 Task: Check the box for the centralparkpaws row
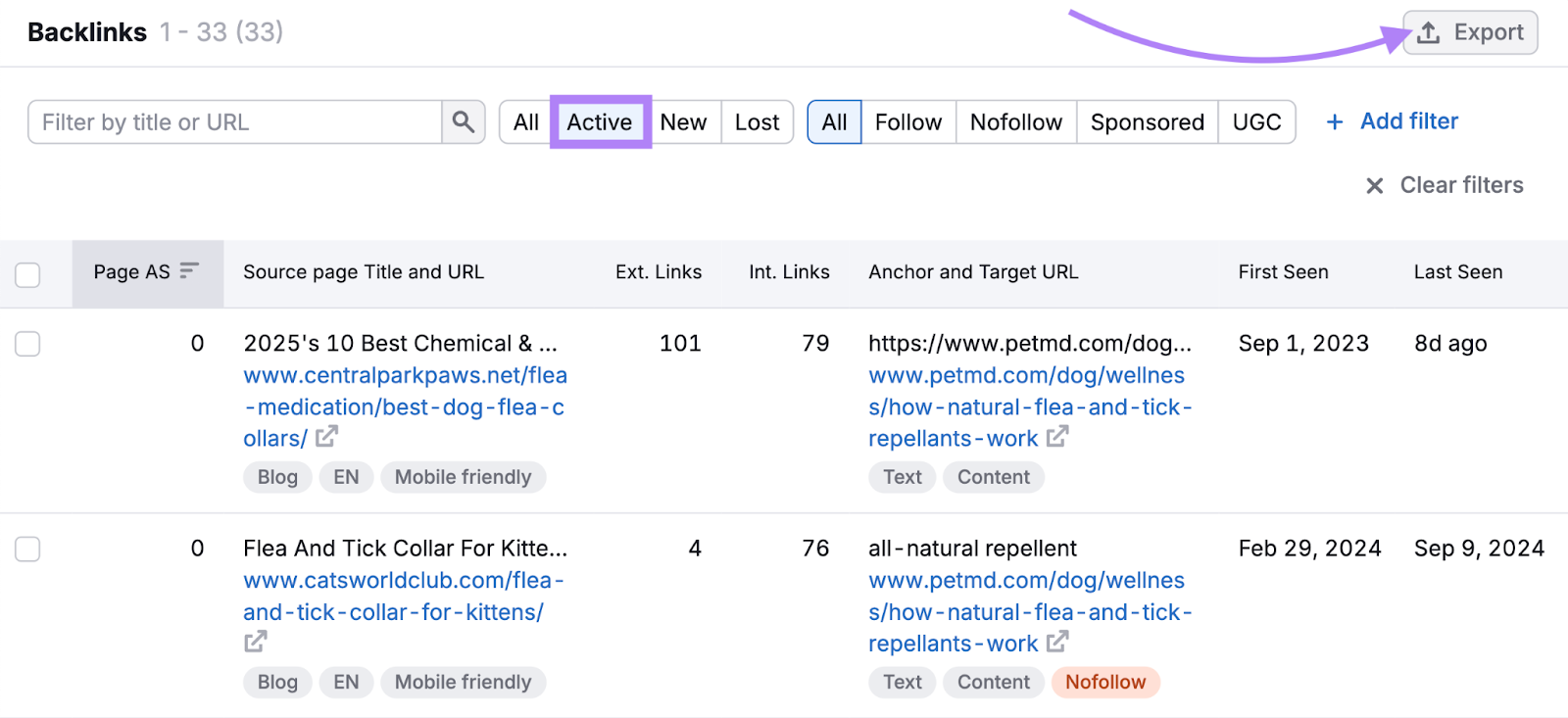[27, 344]
